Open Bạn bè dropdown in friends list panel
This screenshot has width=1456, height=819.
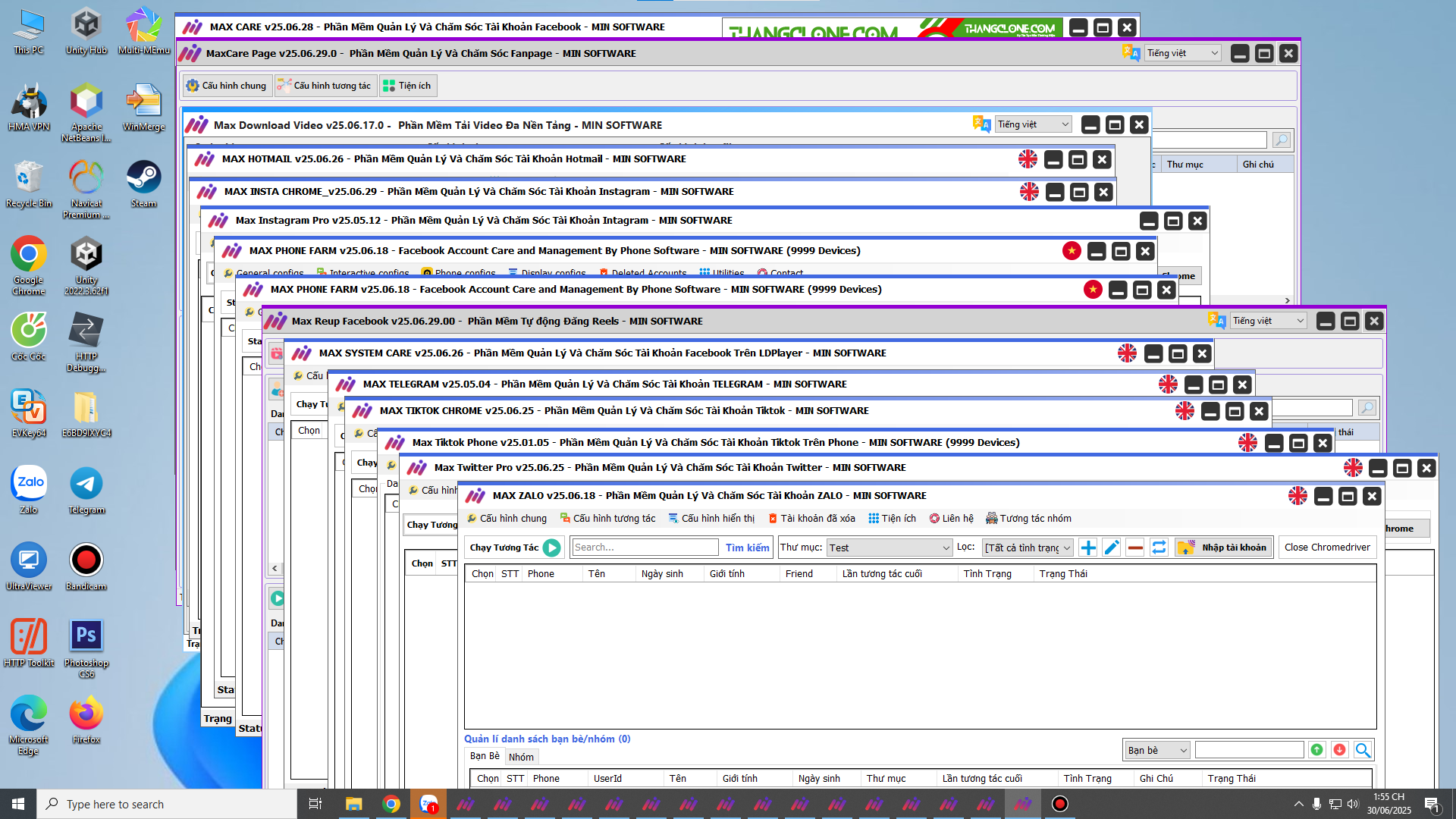click(x=1157, y=750)
